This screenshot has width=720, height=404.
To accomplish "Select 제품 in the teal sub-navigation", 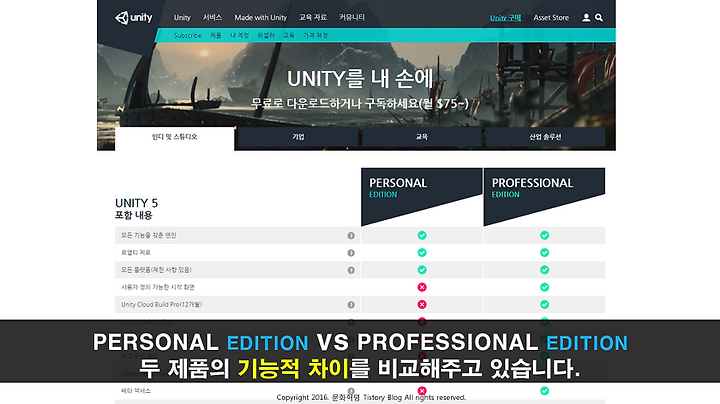I will click(x=216, y=35).
